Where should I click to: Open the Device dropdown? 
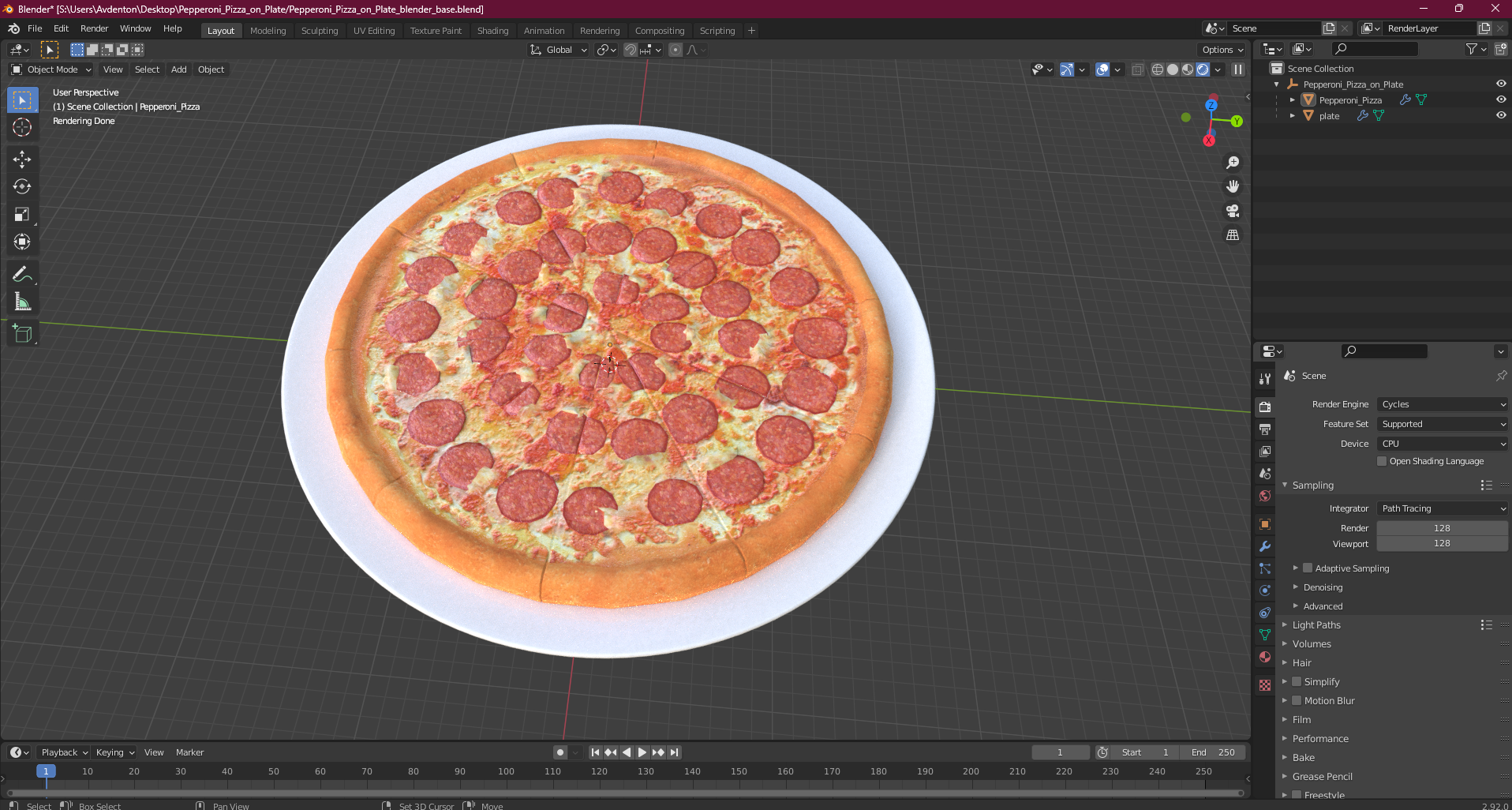pyautogui.click(x=1443, y=444)
